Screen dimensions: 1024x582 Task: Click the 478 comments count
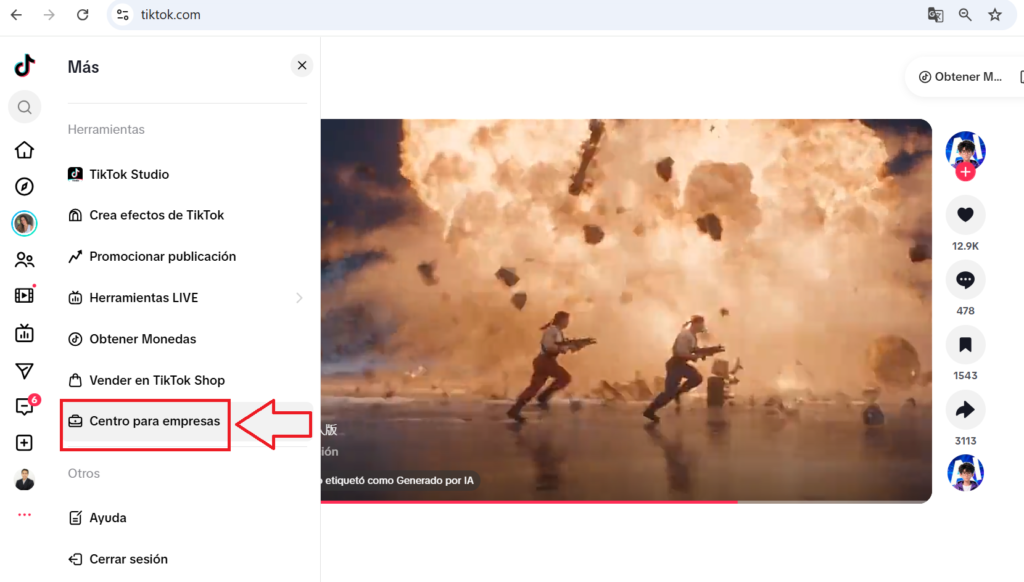(965, 311)
